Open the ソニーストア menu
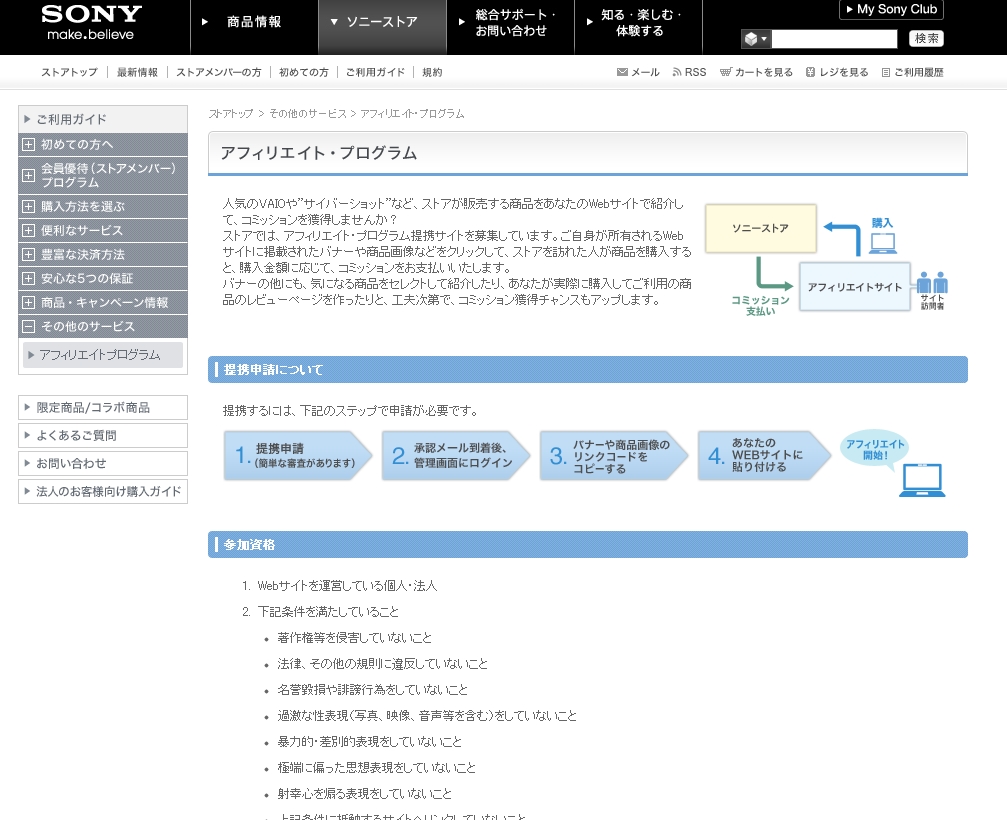Image resolution: width=1007 pixels, height=820 pixels. [x=382, y=22]
